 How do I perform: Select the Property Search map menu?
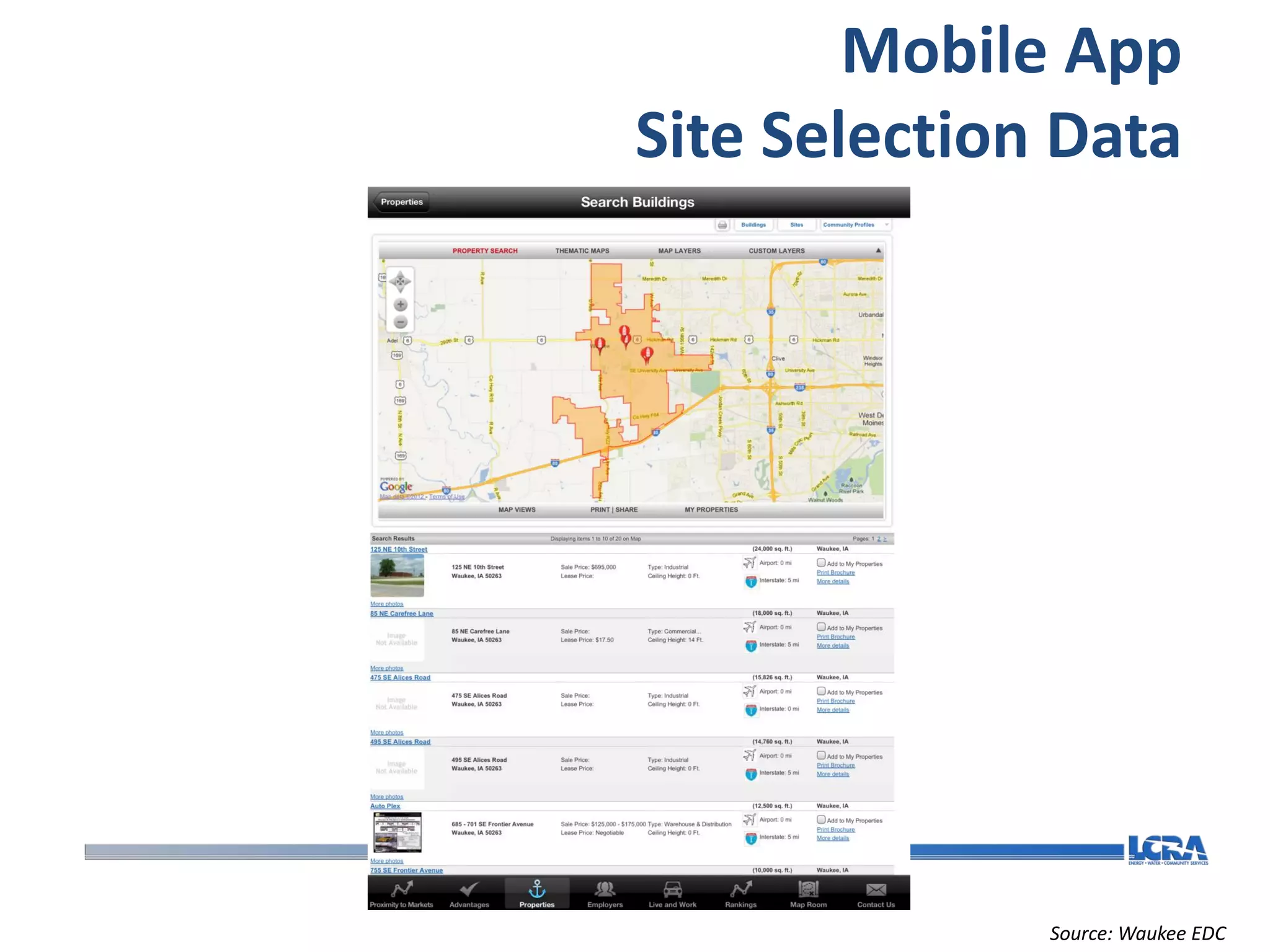click(485, 251)
